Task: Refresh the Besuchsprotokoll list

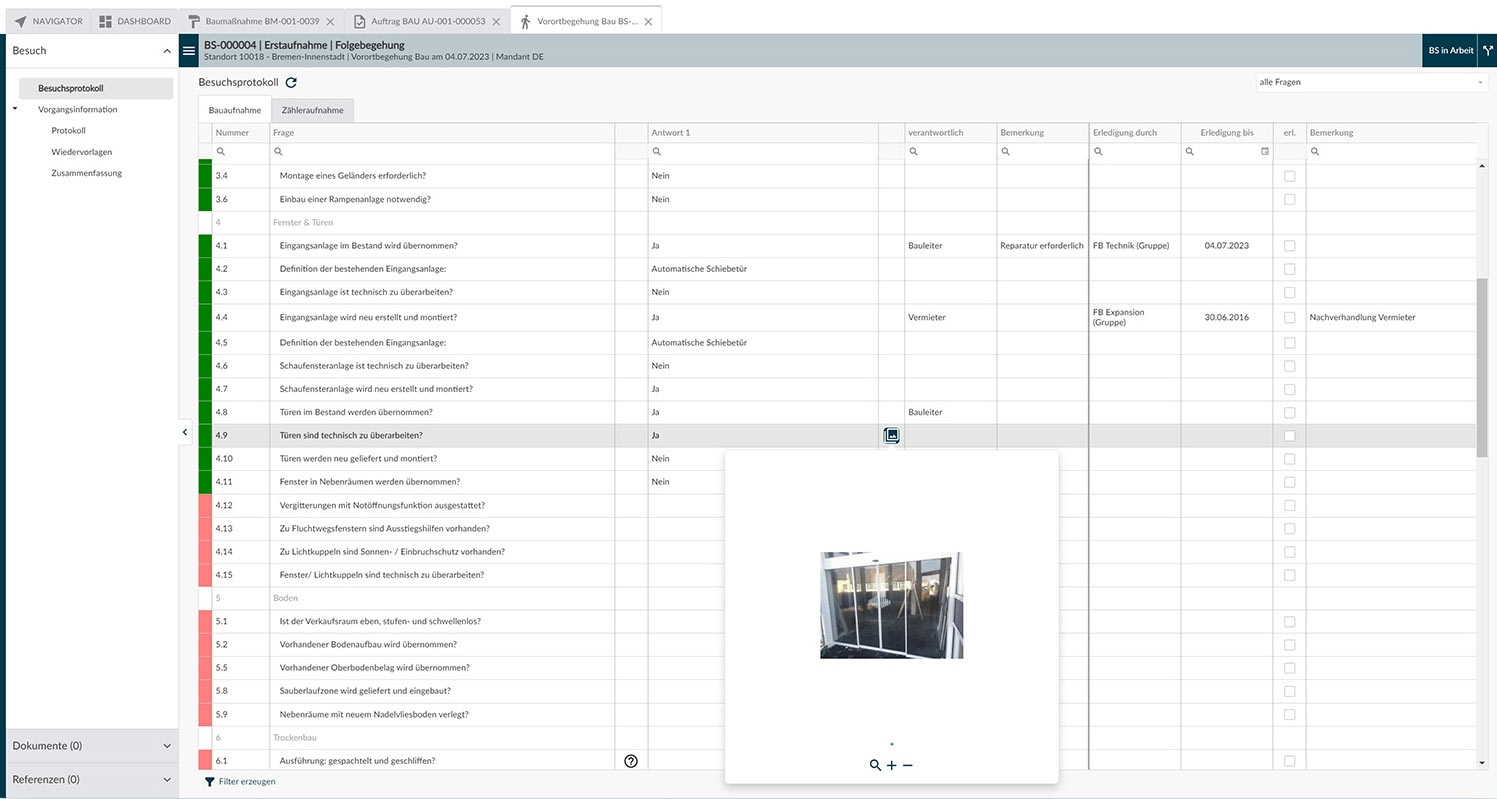Action: (291, 83)
